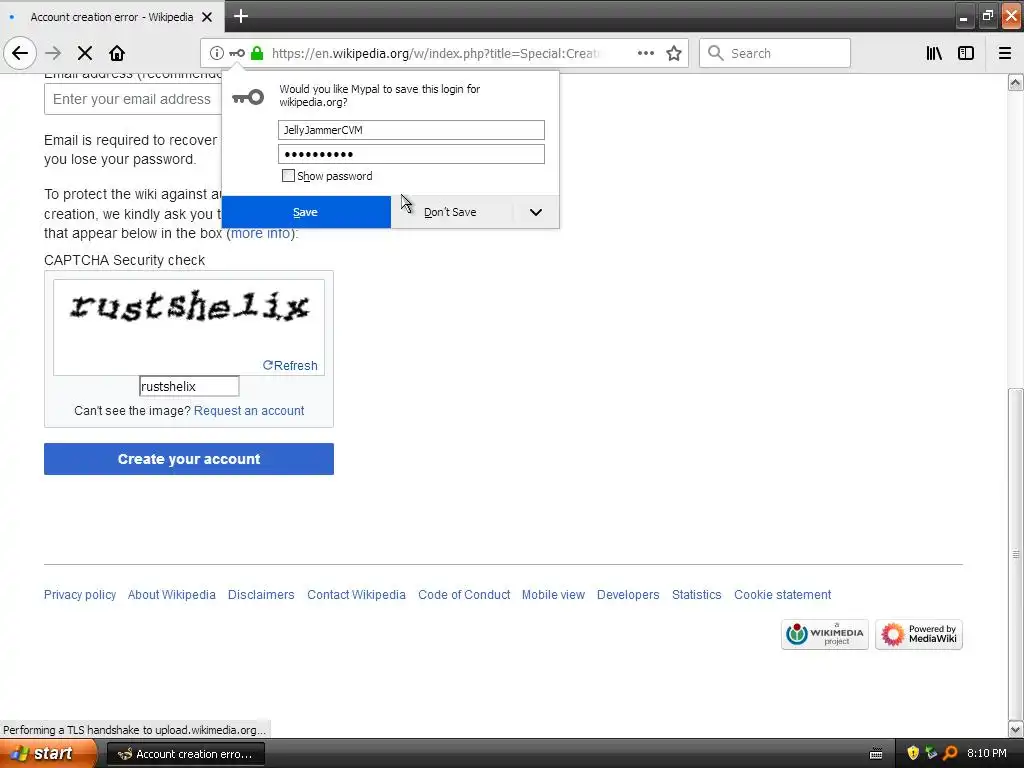Click the green padlock security icon
This screenshot has width=1024, height=768.
tap(257, 53)
